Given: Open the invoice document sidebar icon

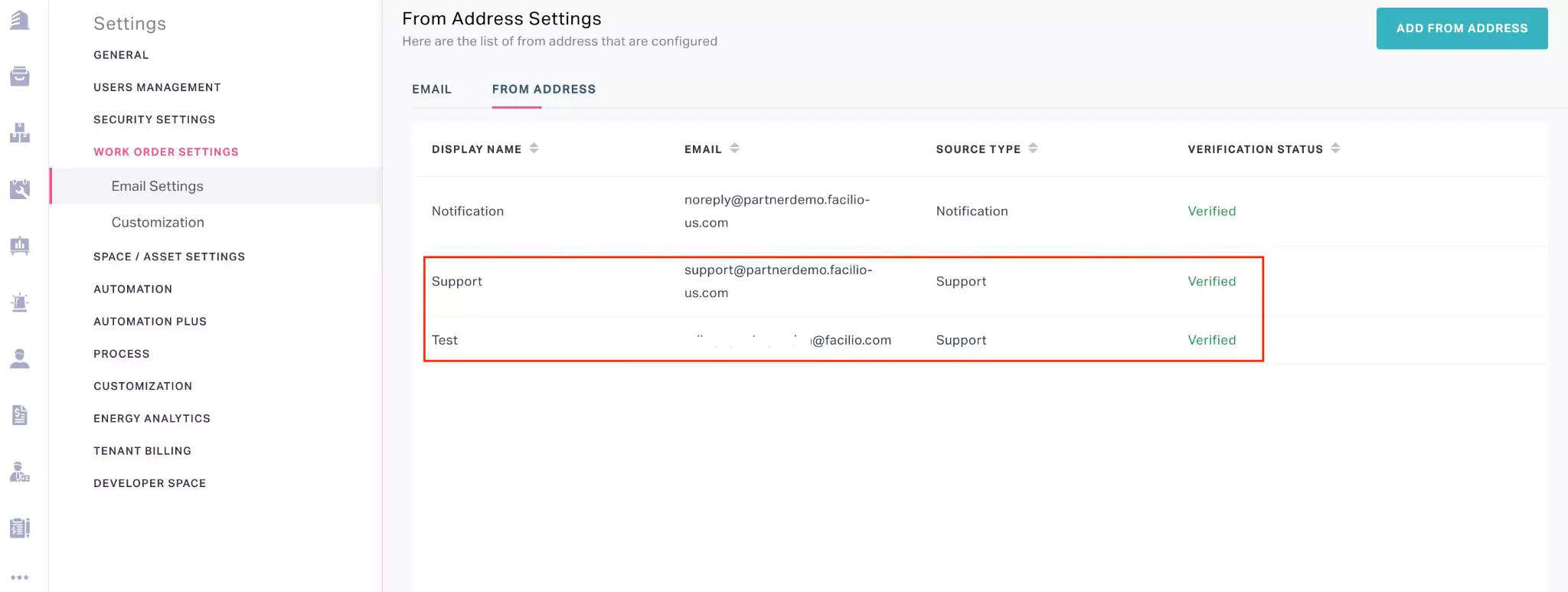Looking at the screenshot, I should 20,415.
